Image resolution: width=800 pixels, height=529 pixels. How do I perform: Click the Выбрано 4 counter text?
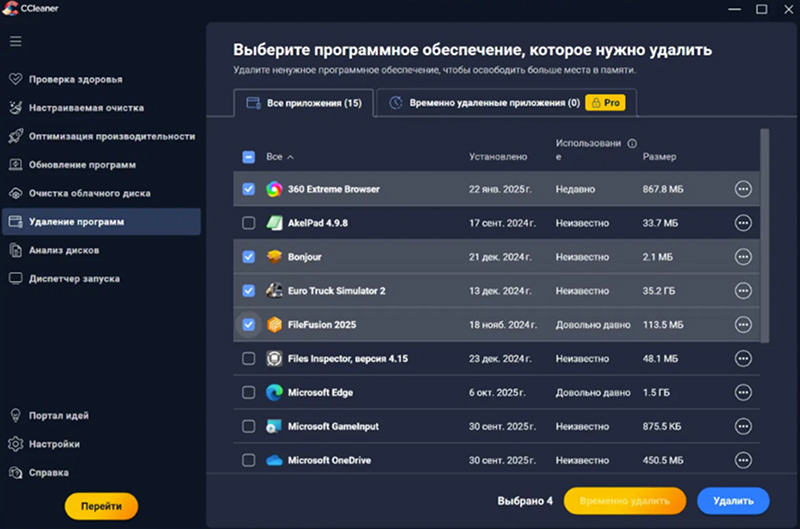point(525,501)
